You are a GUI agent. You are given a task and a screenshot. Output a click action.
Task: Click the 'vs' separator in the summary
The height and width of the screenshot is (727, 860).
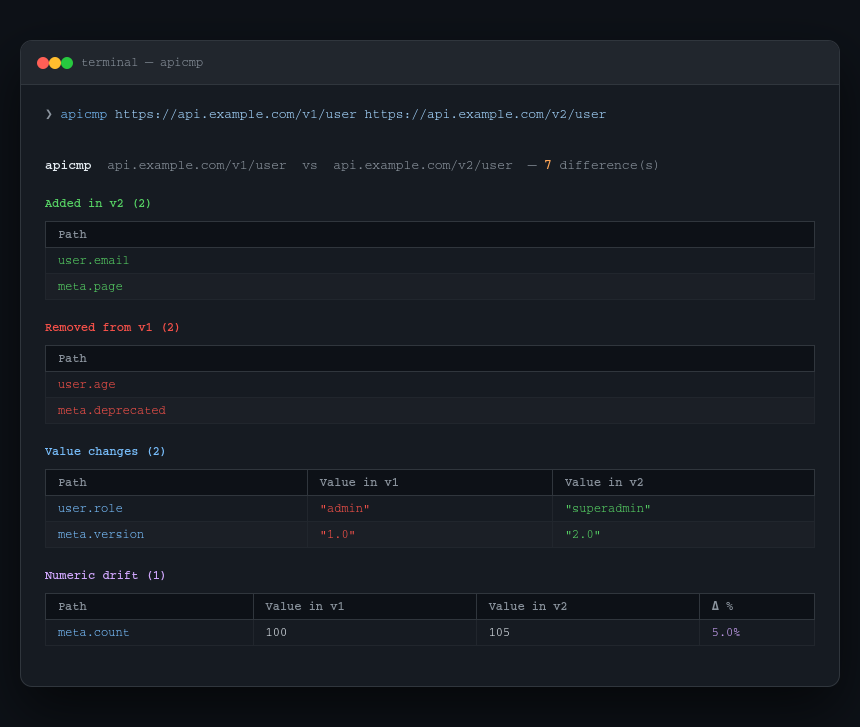pos(309,165)
